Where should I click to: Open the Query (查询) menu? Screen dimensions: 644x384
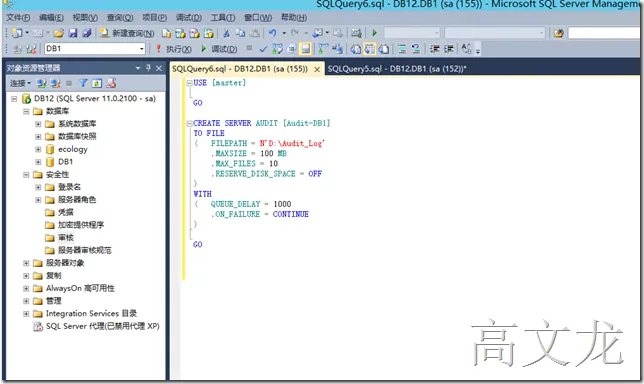pyautogui.click(x=120, y=18)
